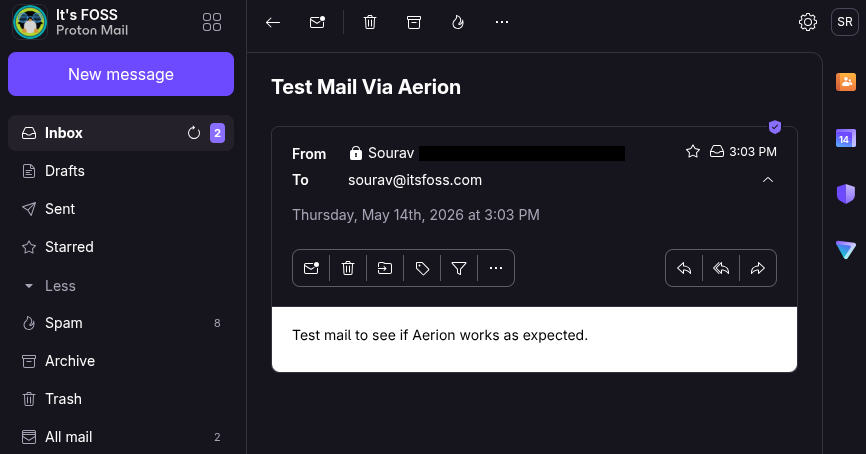
Task: Reply all to the message
Action: tap(721, 268)
